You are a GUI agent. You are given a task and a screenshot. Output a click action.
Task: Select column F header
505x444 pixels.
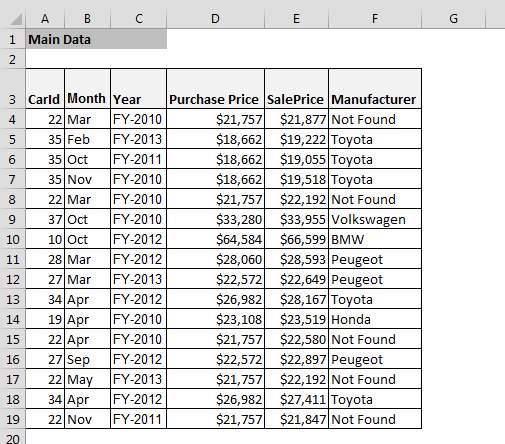click(x=375, y=19)
